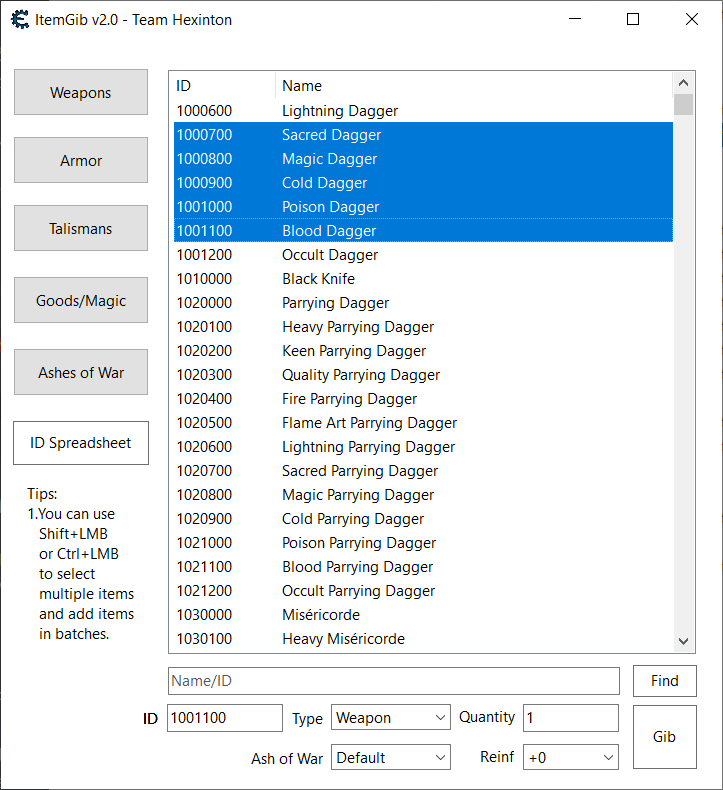Select the 1030000 Miséricorde row
Viewport: 723px width, 790px height.
[423, 615]
